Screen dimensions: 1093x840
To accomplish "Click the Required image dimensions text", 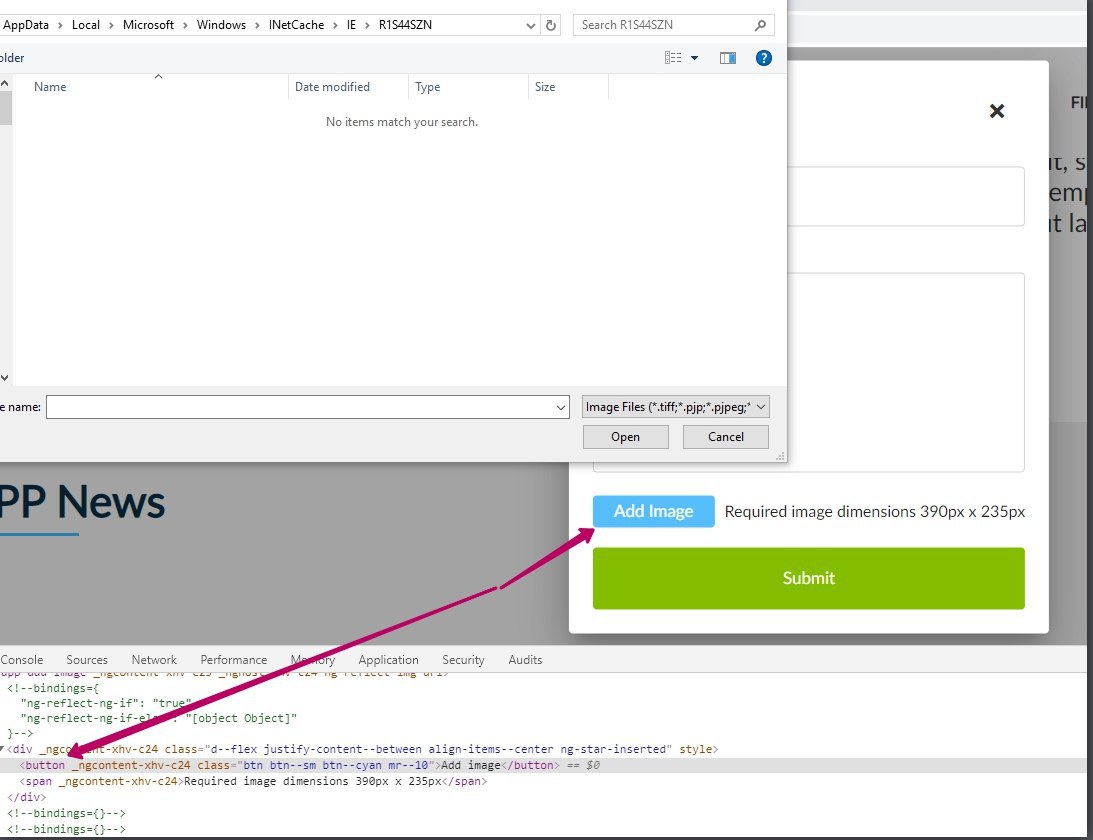I will click(x=875, y=512).
